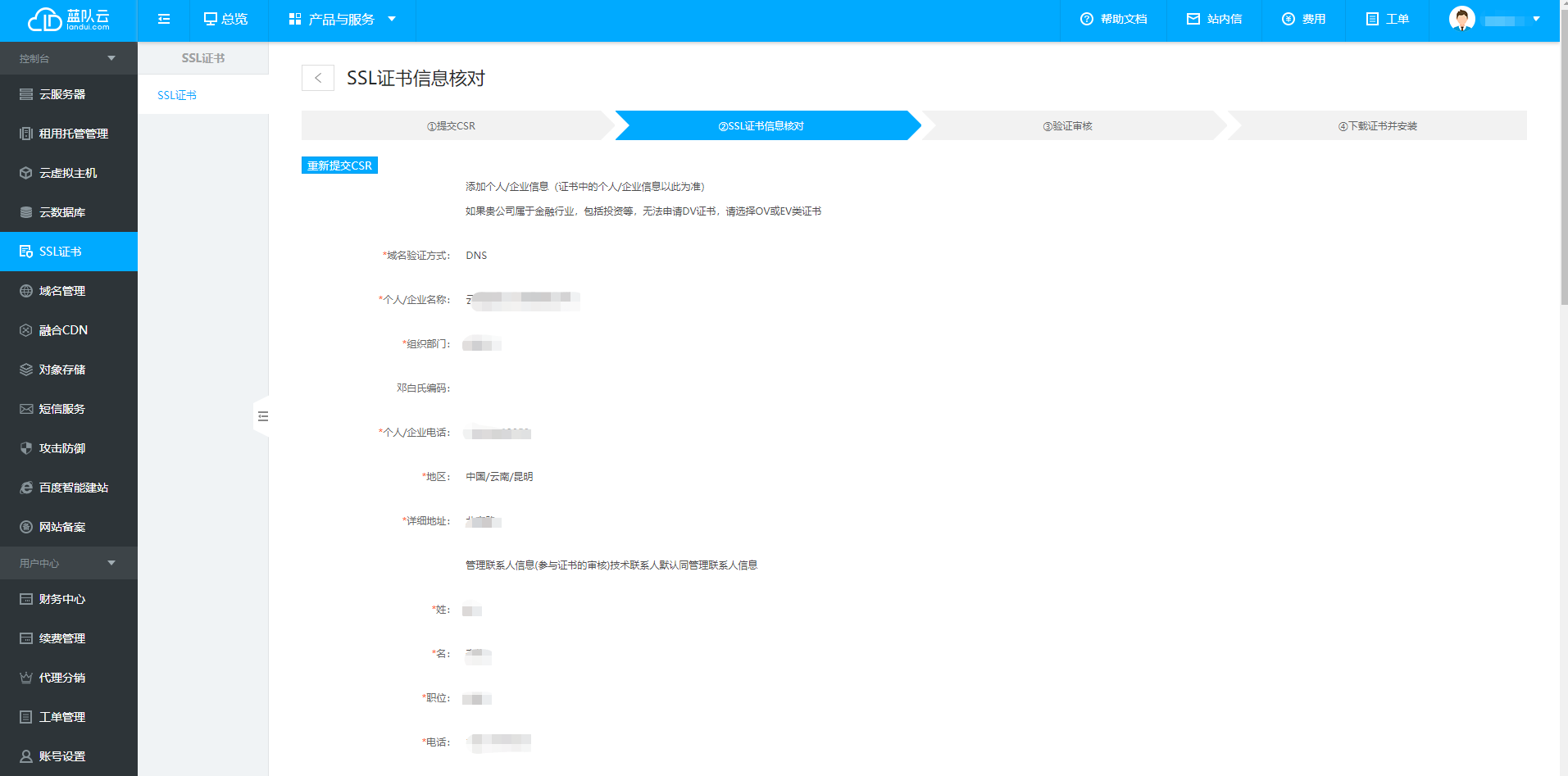
Task: Click the user avatar picture
Action: [1461, 19]
